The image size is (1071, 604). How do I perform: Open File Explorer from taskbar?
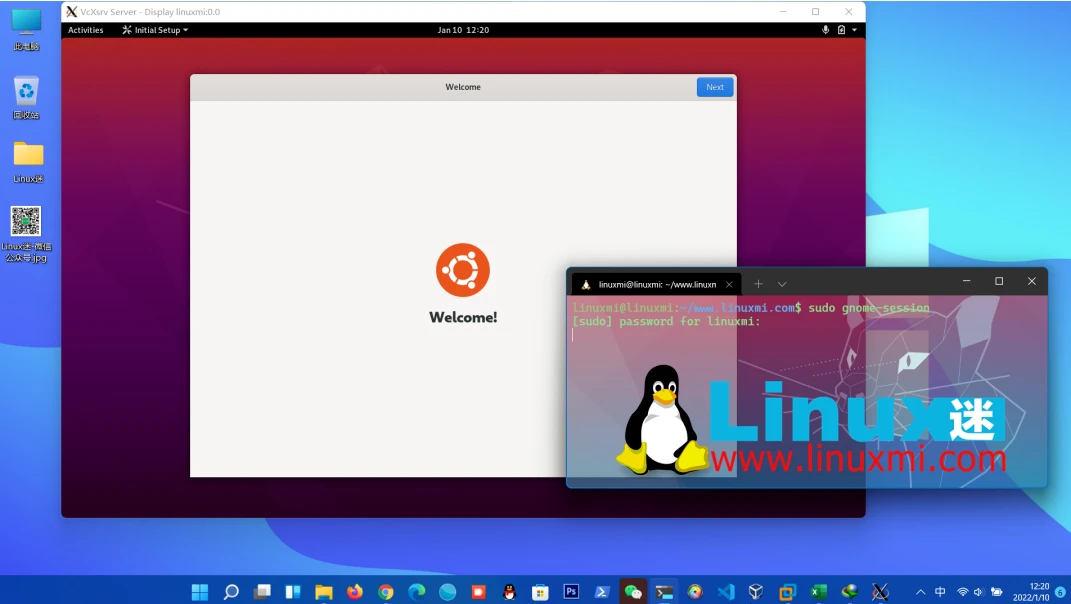[324, 592]
